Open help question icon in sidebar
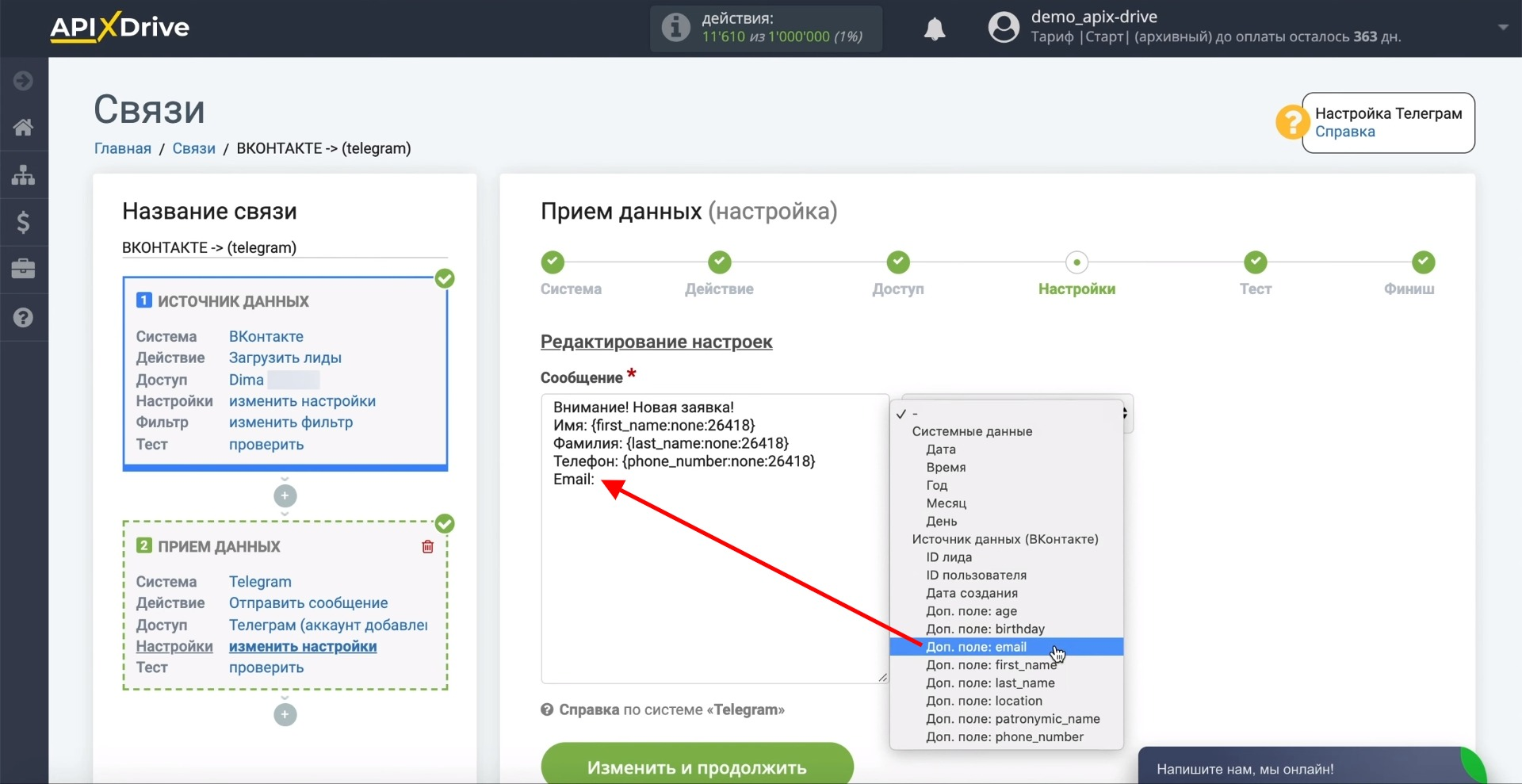This screenshot has width=1522, height=784. [23, 318]
